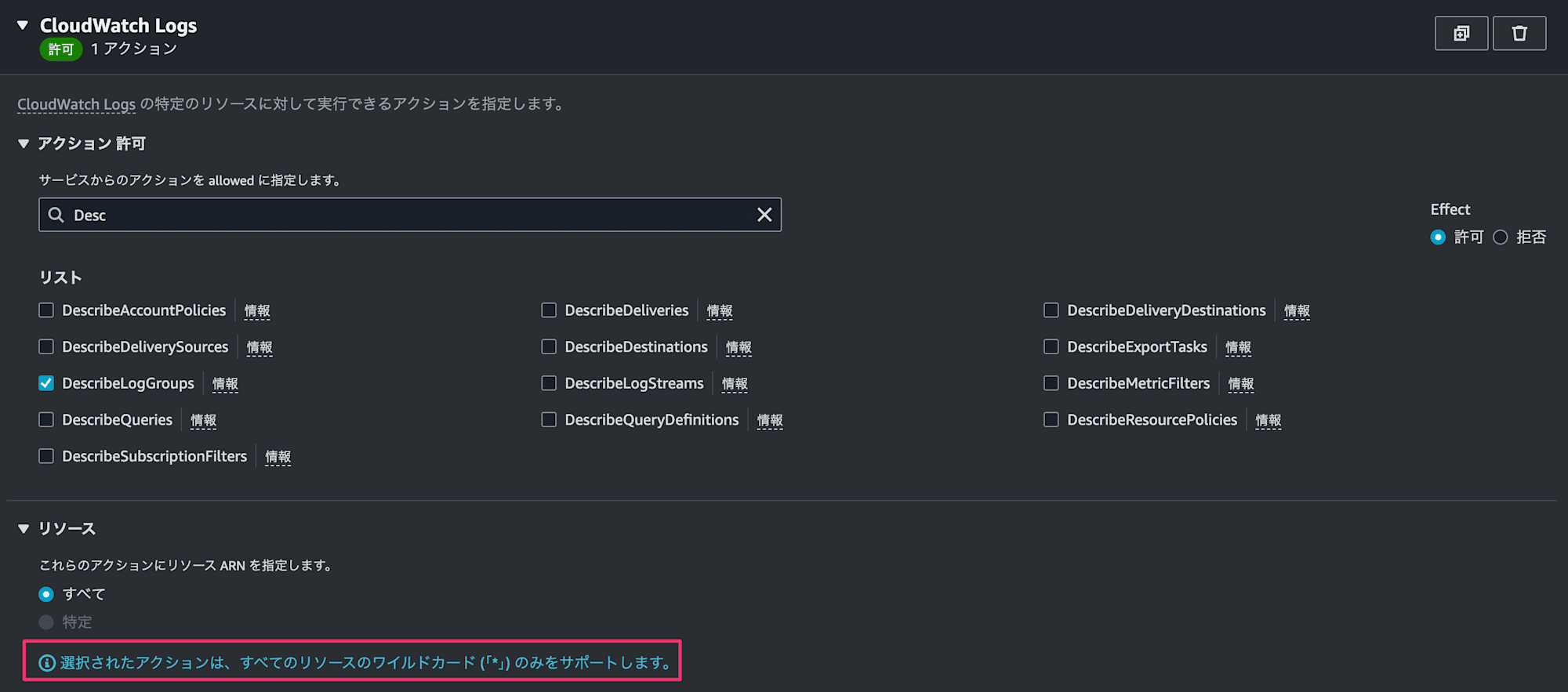Viewport: 1568px width, 692px height.
Task: Collapse the CloudWatch Logs section
Action: click(x=23, y=26)
